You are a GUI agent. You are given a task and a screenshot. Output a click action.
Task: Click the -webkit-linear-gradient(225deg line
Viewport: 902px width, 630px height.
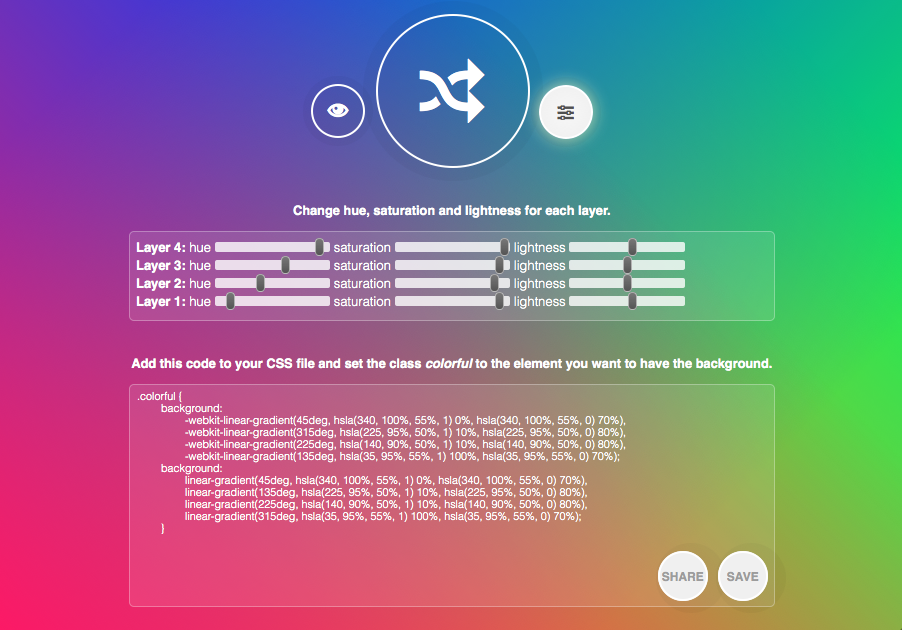(x=405, y=444)
